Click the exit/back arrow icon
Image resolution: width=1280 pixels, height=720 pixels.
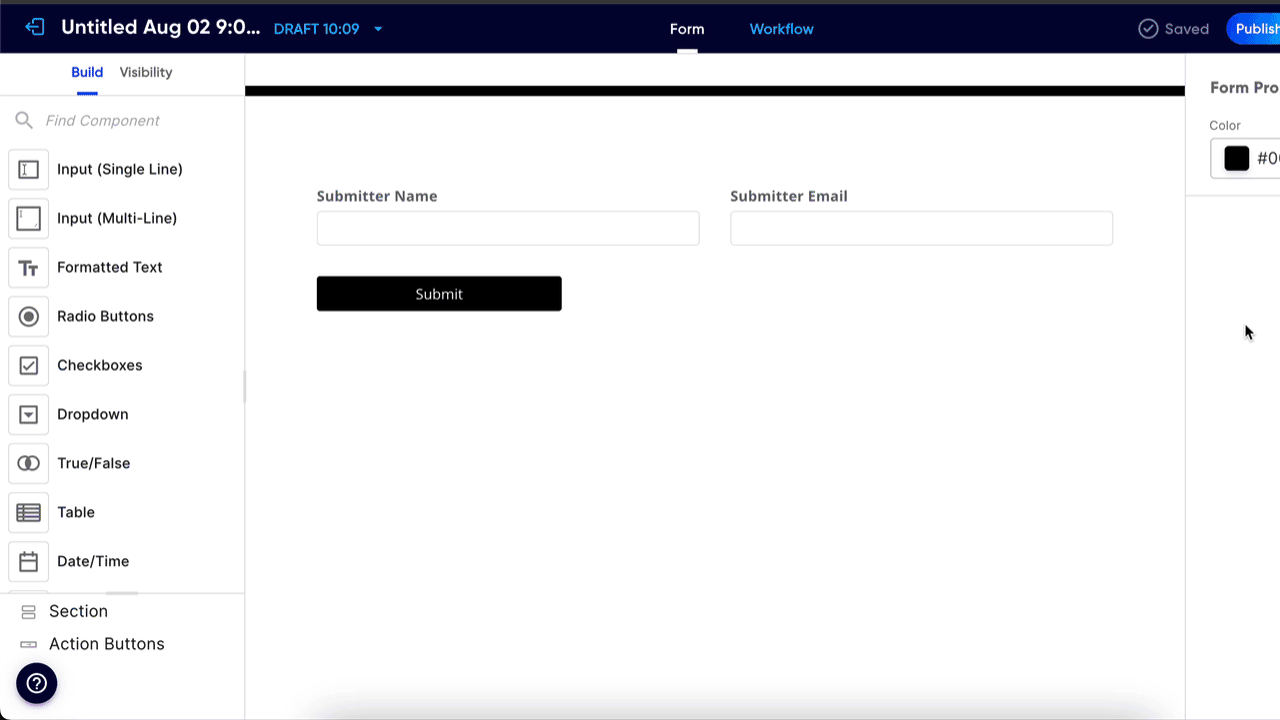tap(35, 28)
